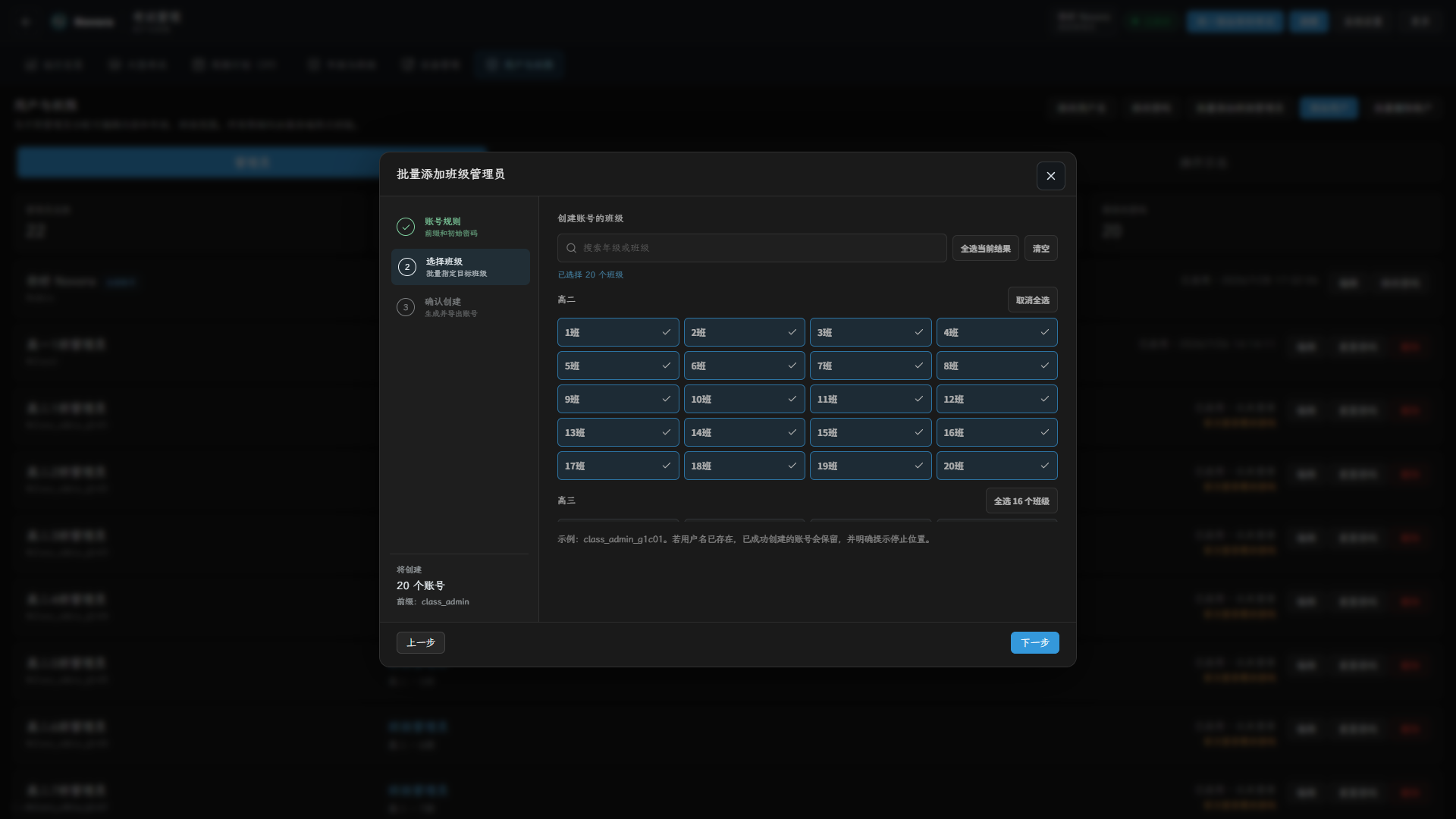Toggle 8班 class card
This screenshot has width=1456, height=819.
[996, 366]
